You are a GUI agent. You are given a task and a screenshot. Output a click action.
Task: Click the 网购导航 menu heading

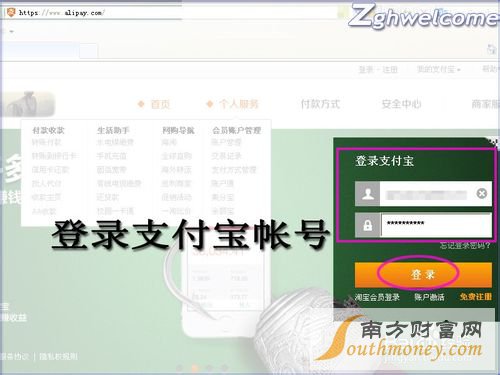point(178,130)
